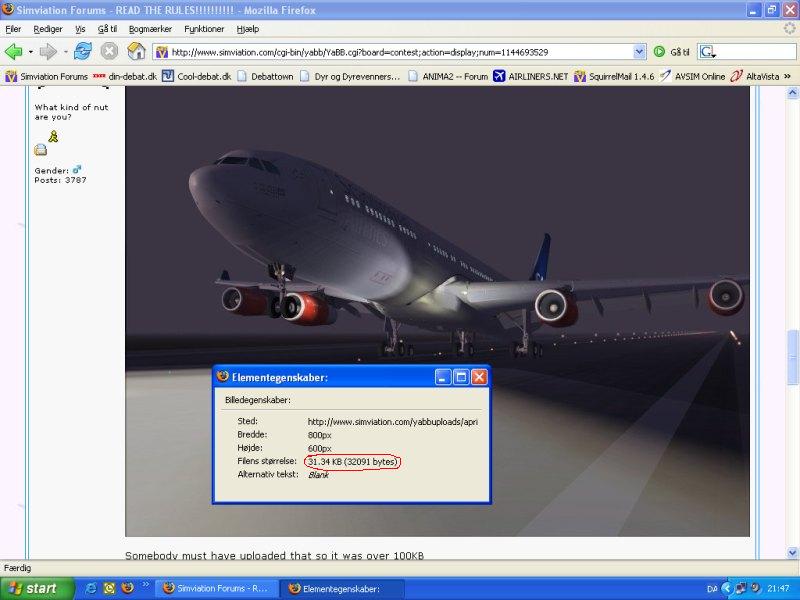Open the Gå til menu
Viewport: 800px width, 600px height.
click(x=107, y=29)
